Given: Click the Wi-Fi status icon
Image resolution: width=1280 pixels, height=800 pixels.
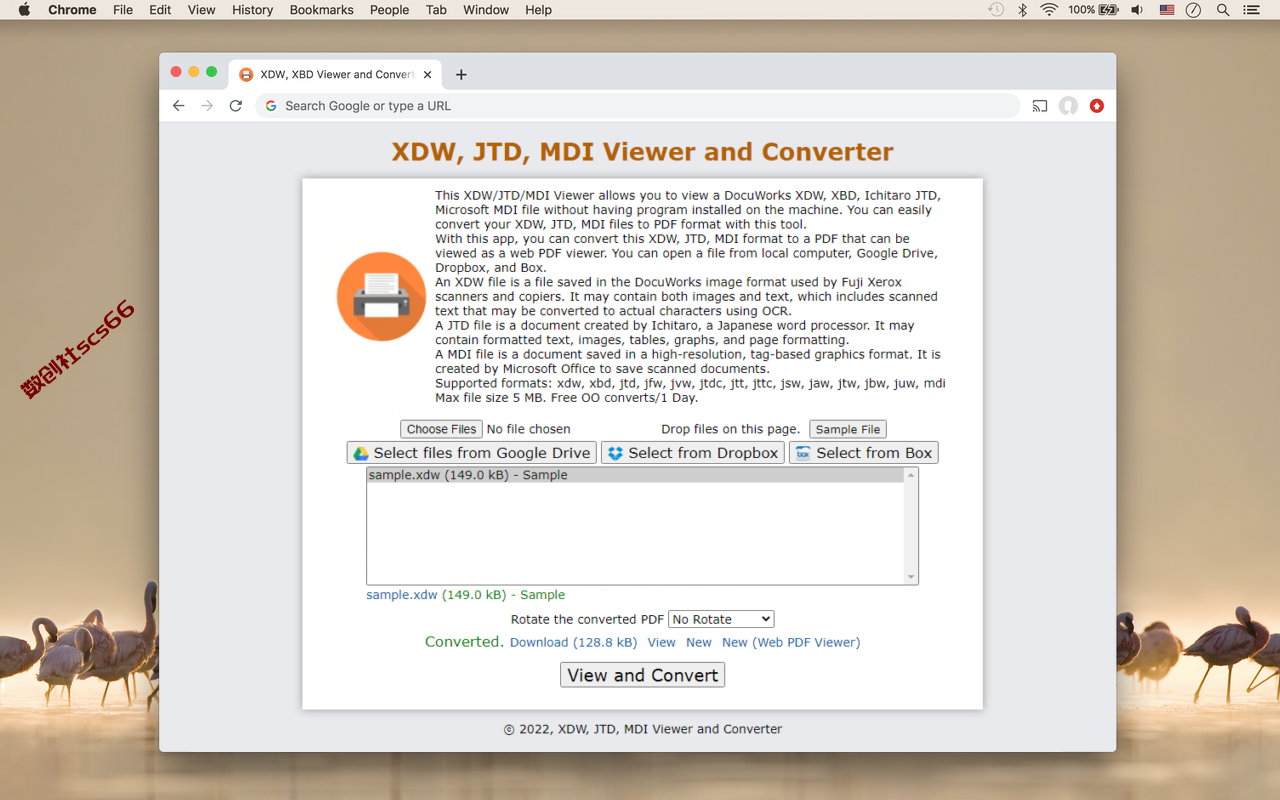Looking at the screenshot, I should point(1049,10).
